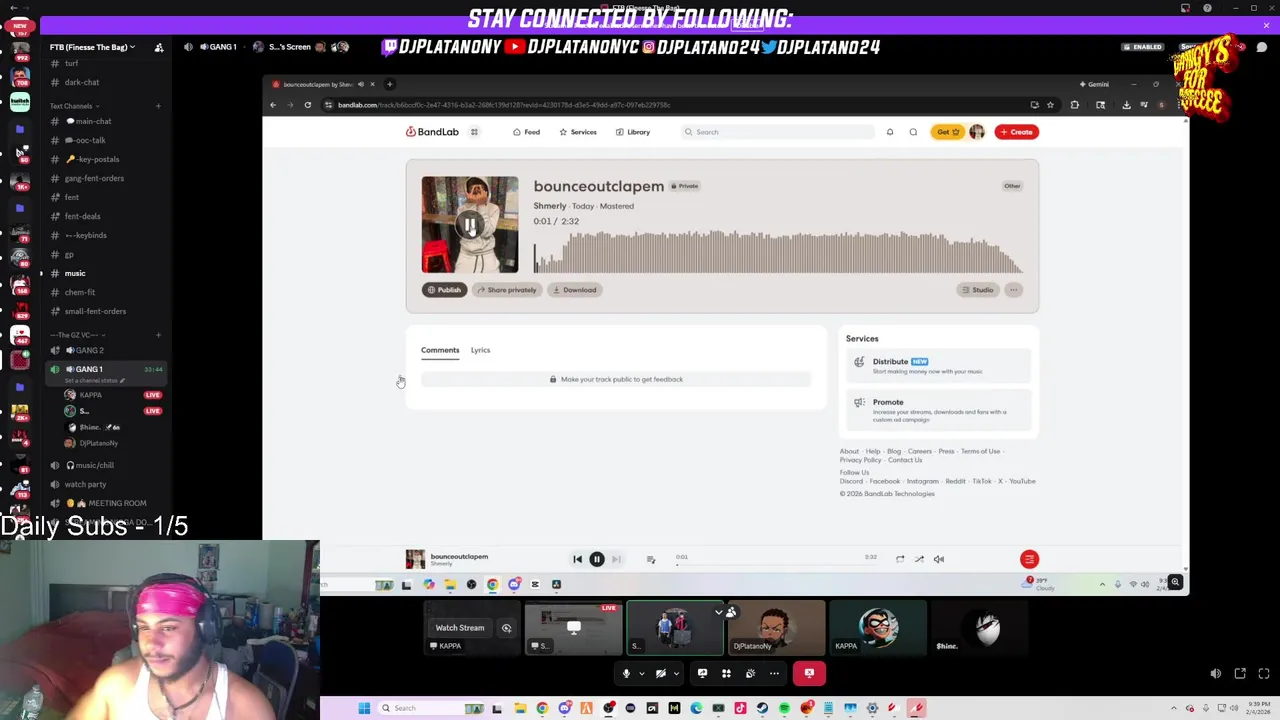Disconnect from the voice call
Viewport: 1280px width, 720px height.
tap(809, 674)
